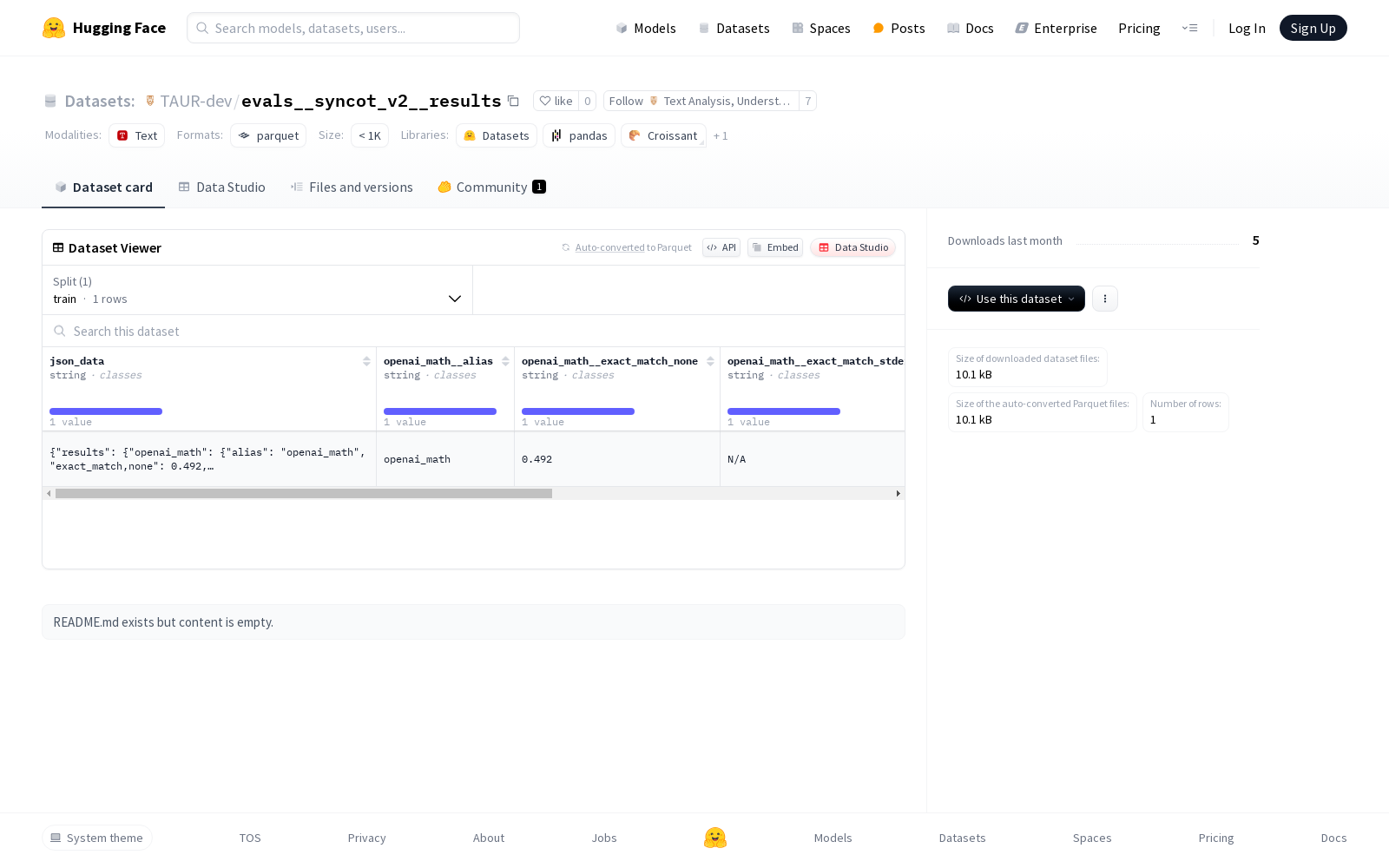Sort the openai_math__alias column
This screenshot has width=1389, height=868.
coord(505,361)
